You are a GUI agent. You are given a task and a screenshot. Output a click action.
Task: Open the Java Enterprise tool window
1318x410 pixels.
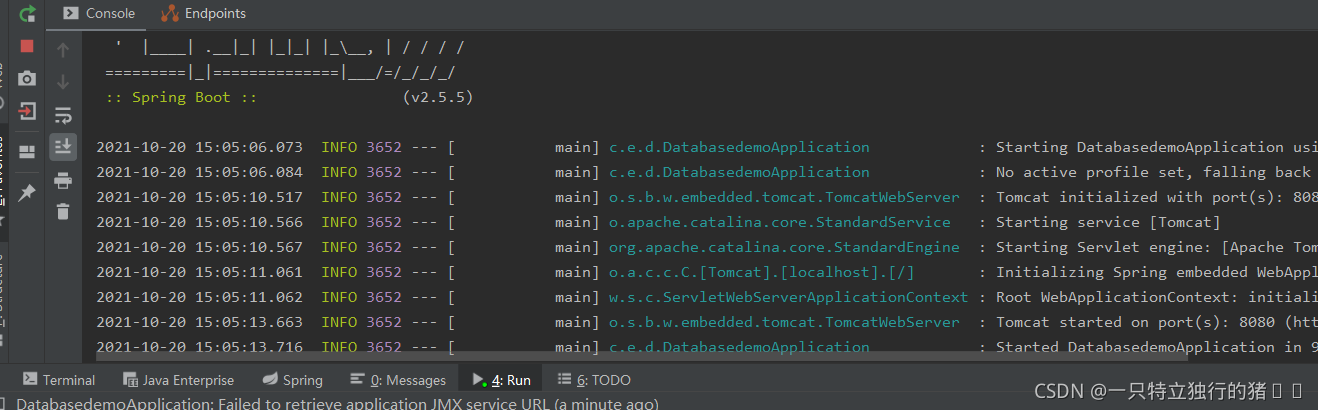click(x=178, y=380)
